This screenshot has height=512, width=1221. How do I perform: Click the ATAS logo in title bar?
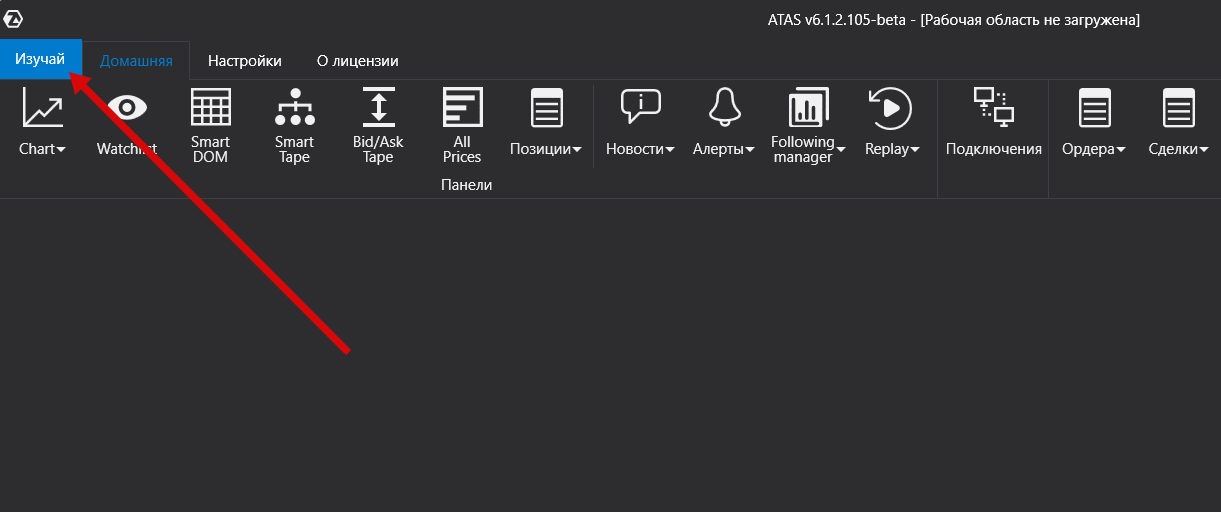14,19
